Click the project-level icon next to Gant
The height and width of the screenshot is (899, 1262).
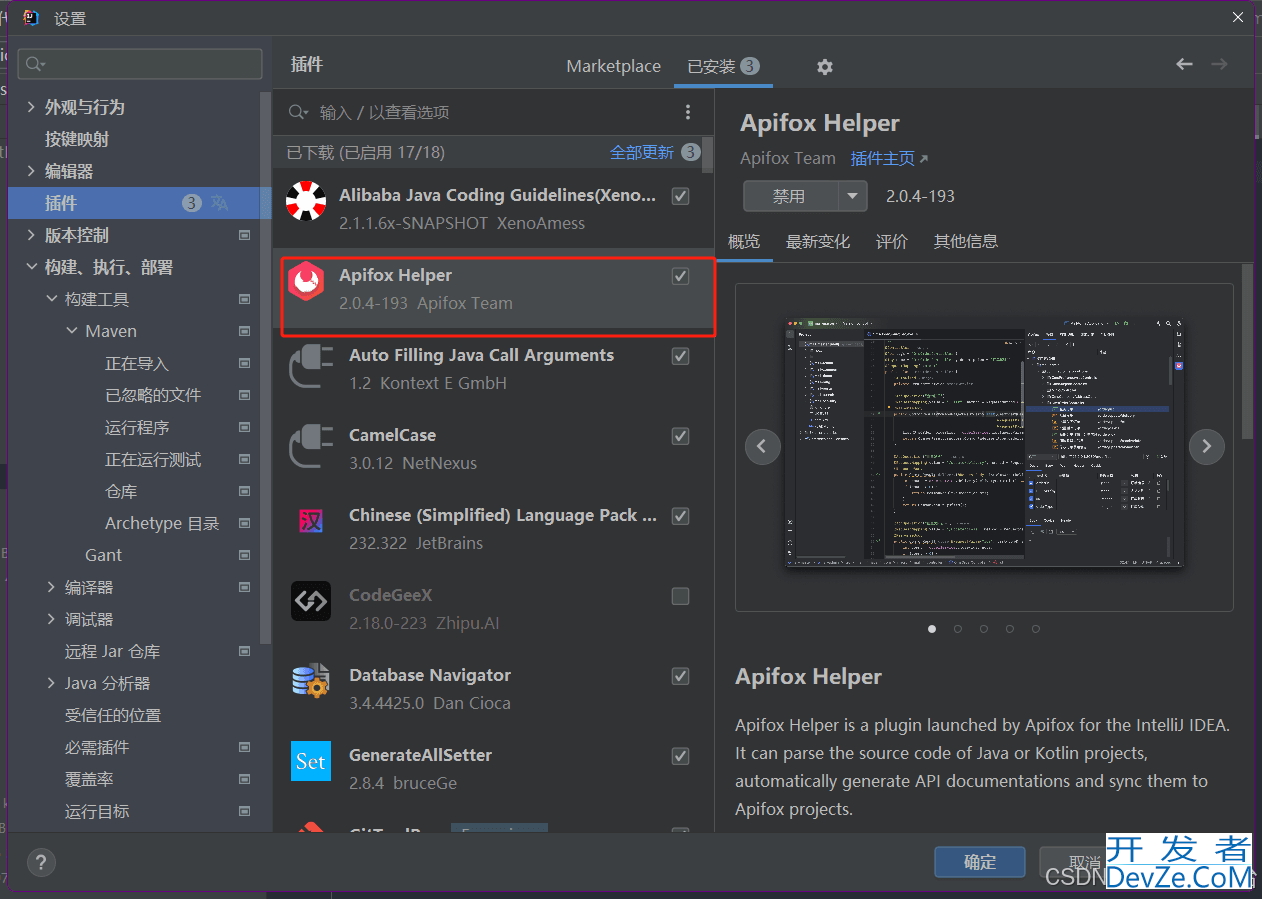(245, 555)
